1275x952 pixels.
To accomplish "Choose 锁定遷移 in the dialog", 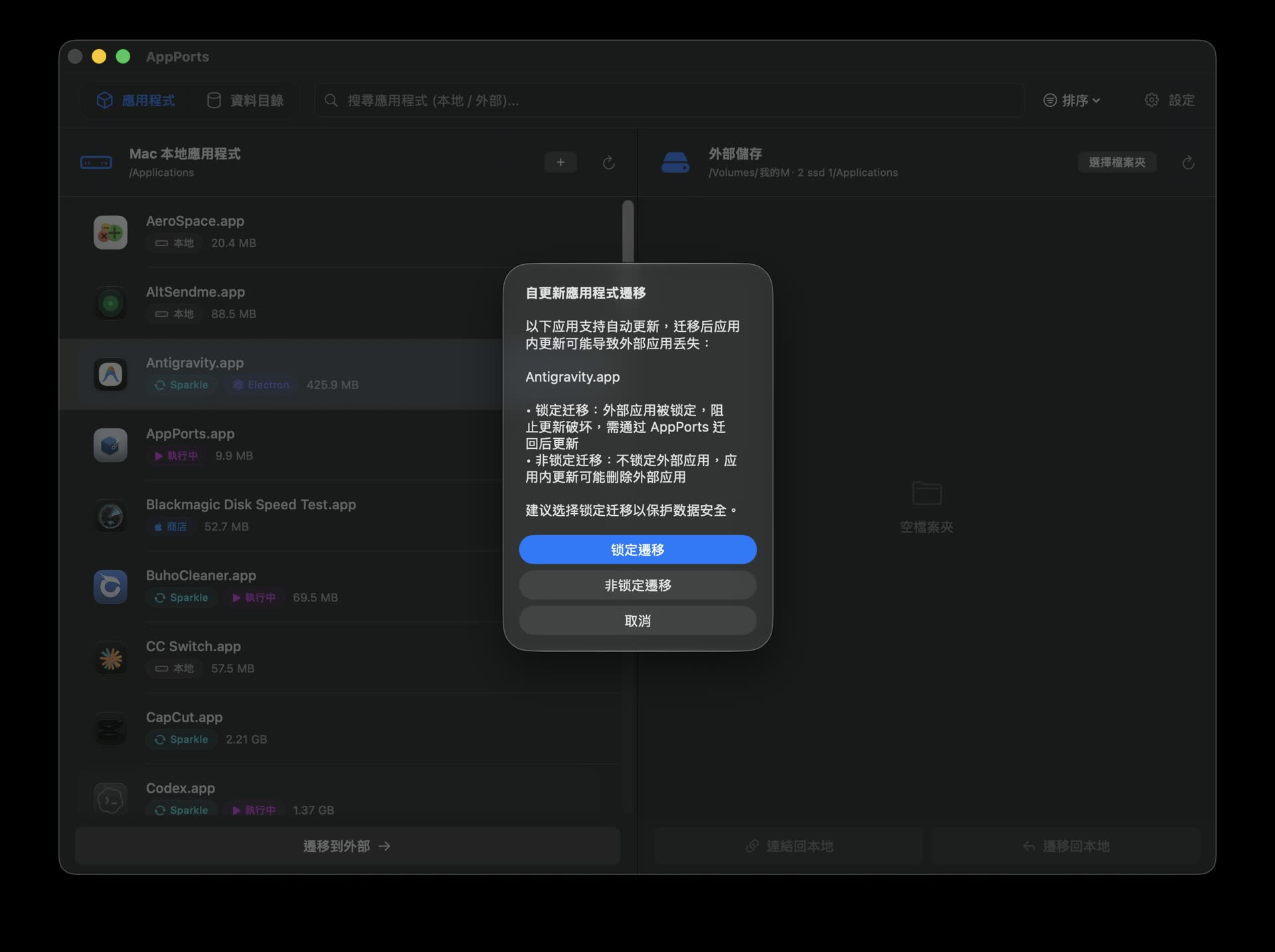I will pyautogui.click(x=637, y=550).
